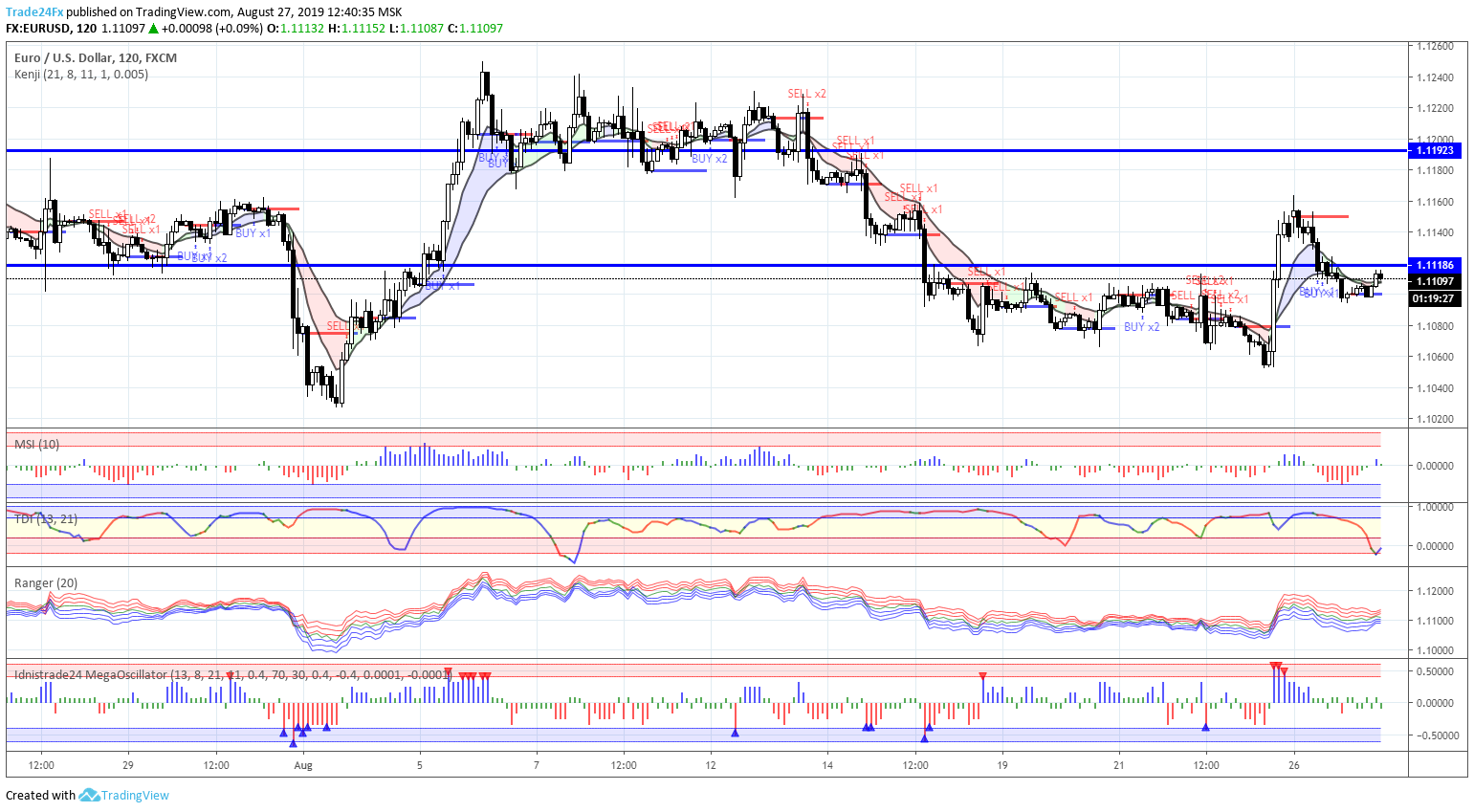Screen dimensions: 1474x812
Task: Click the +0.00098 (+0.09%) change value
Action: pos(212,29)
